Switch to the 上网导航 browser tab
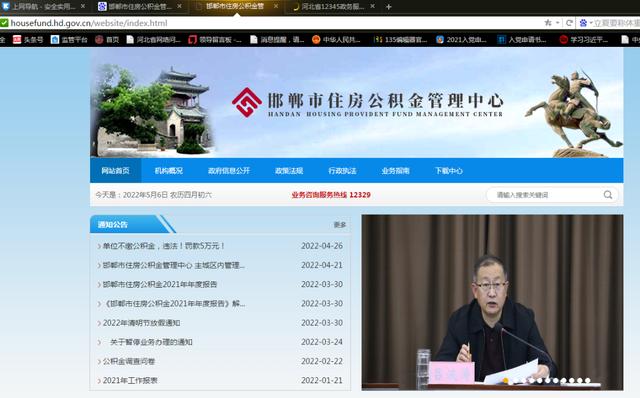This screenshot has height=398, width=640. pos(44,7)
